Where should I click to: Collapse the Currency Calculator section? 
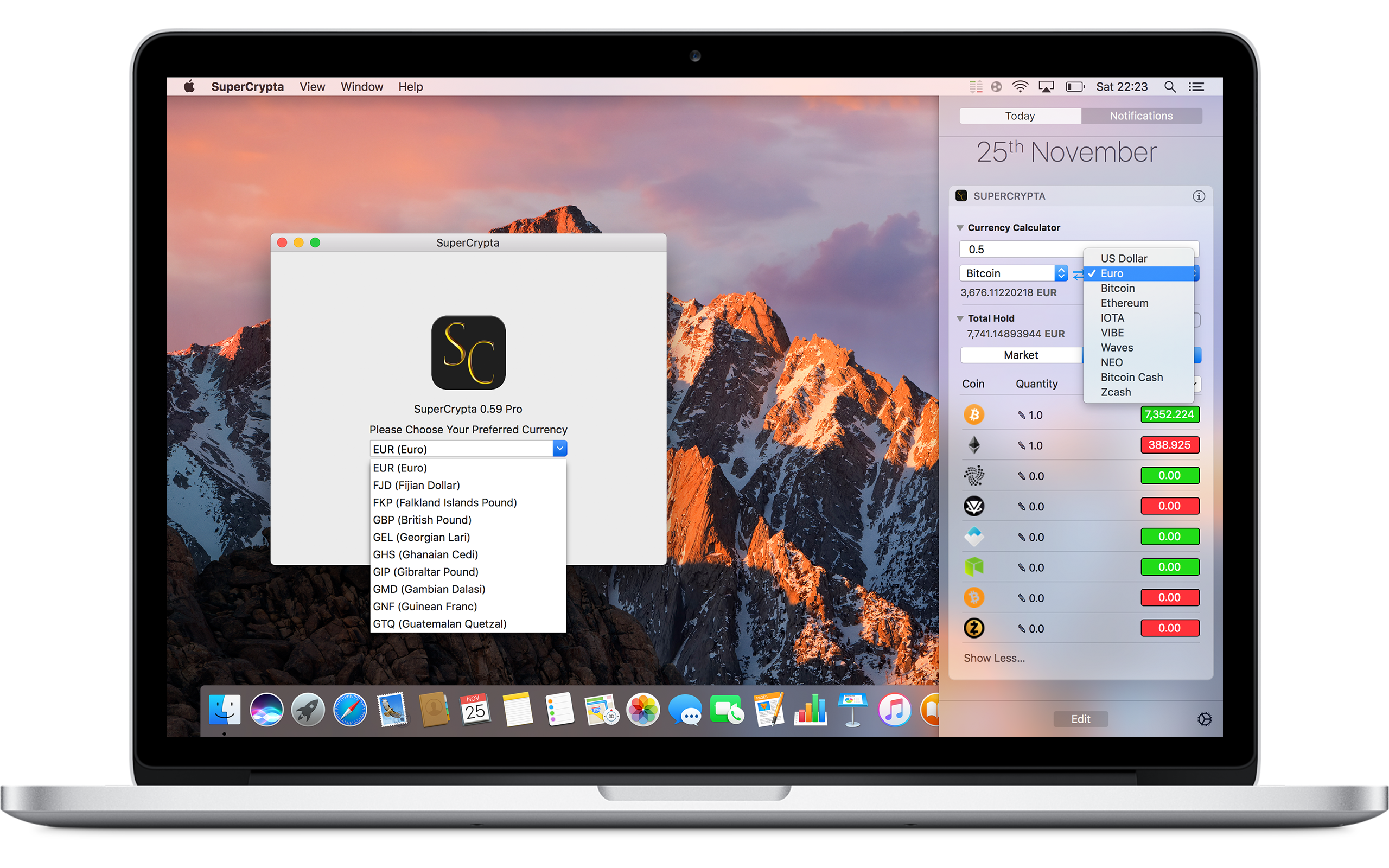pyautogui.click(x=960, y=228)
